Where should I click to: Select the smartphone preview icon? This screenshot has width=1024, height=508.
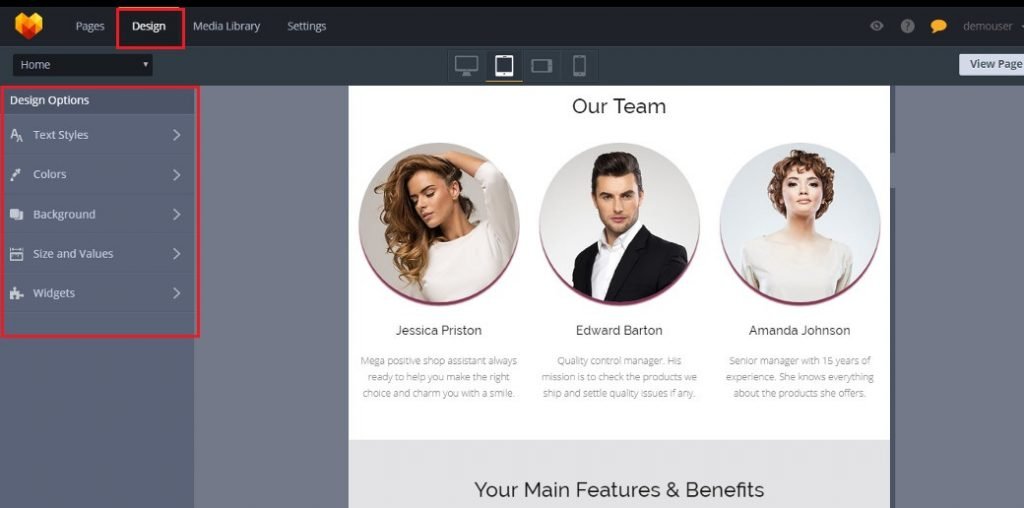[579, 65]
